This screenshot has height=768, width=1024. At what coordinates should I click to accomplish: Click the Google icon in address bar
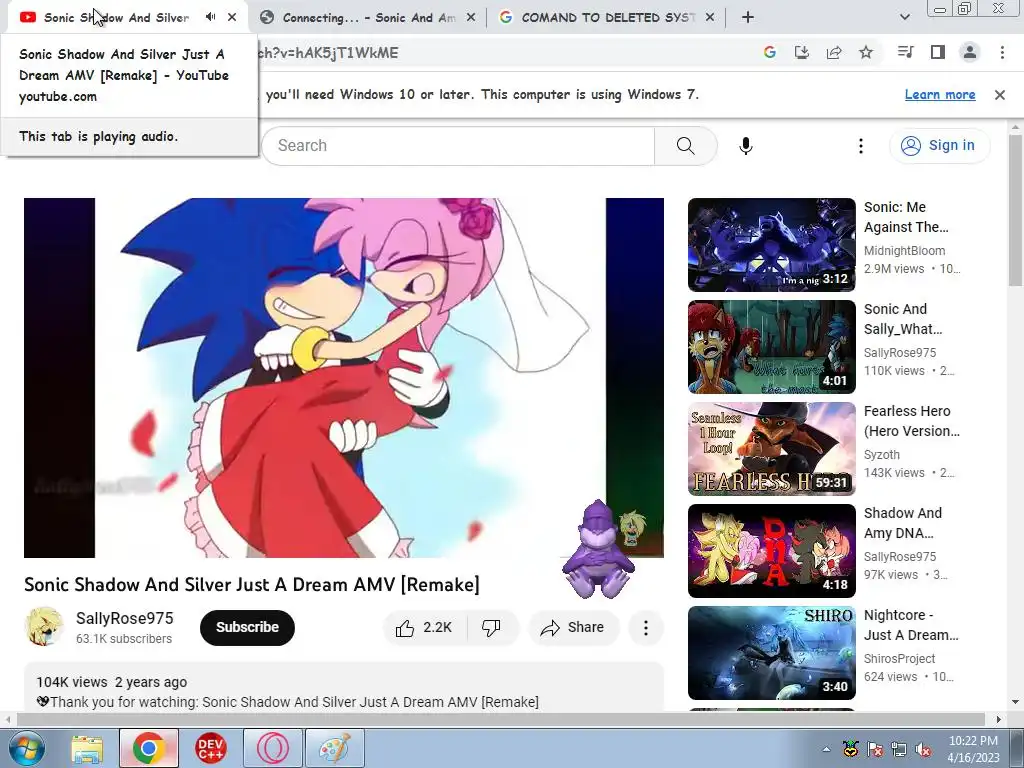[x=770, y=52]
